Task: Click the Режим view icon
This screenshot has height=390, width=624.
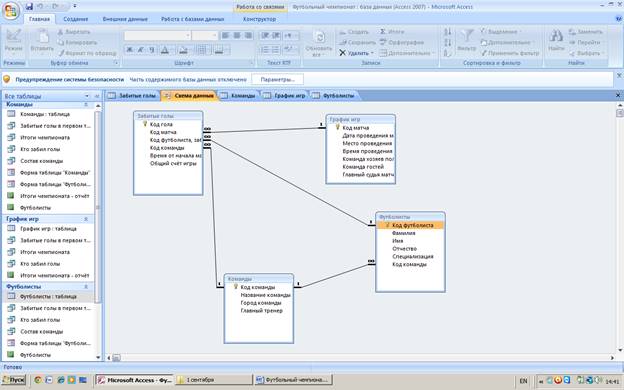Action: 13,36
